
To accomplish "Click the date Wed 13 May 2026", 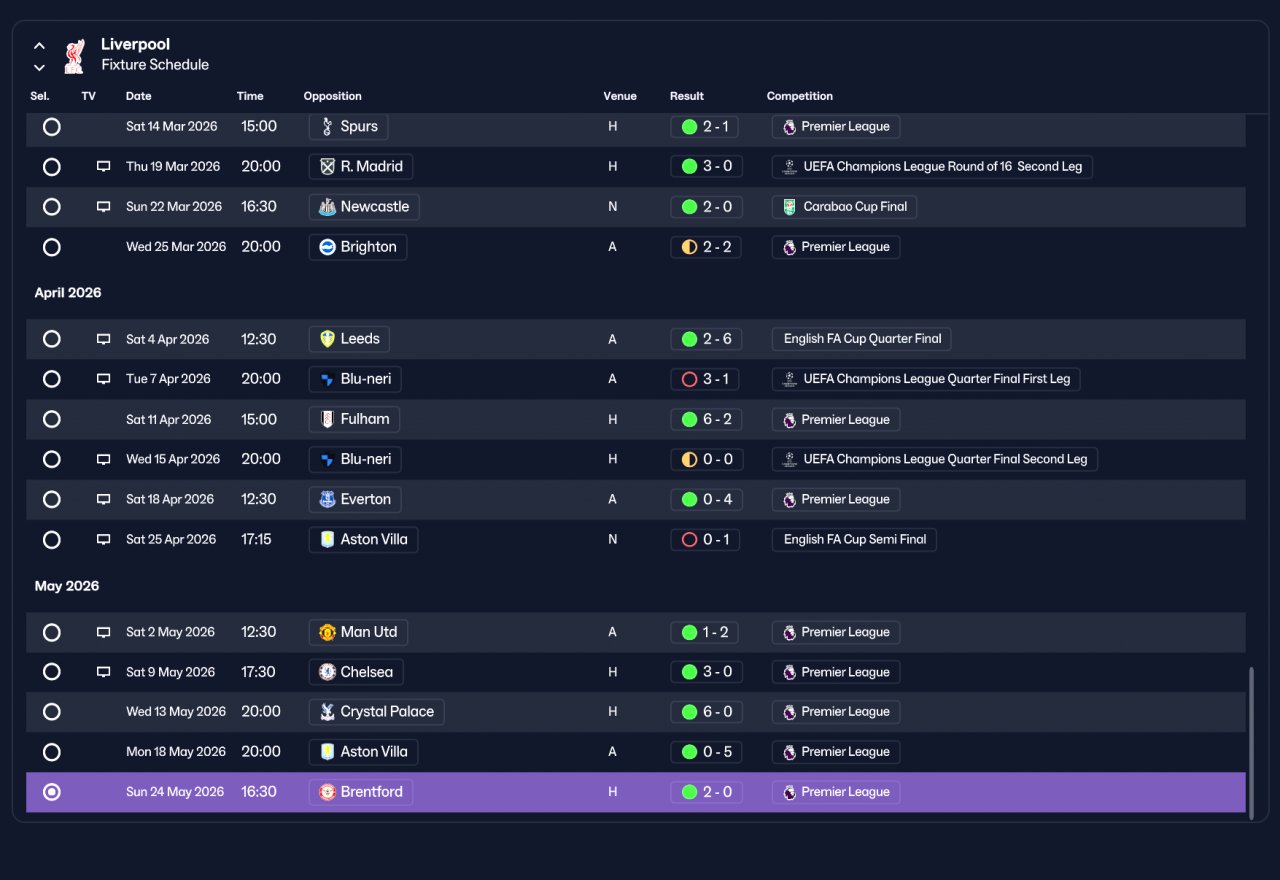I will click(176, 712).
